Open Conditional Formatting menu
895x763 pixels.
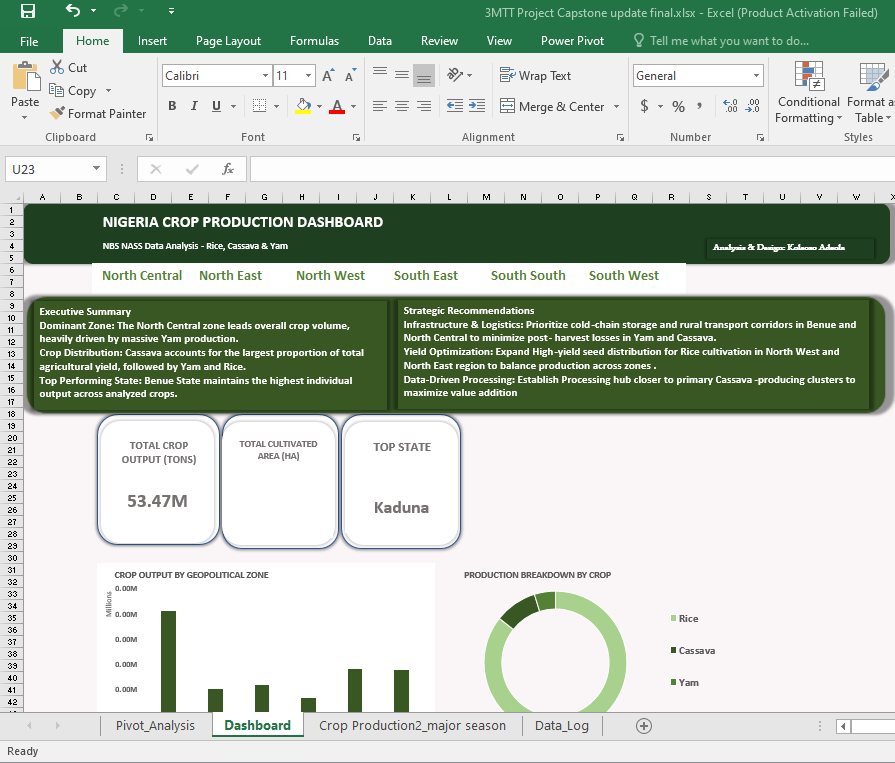[x=808, y=92]
